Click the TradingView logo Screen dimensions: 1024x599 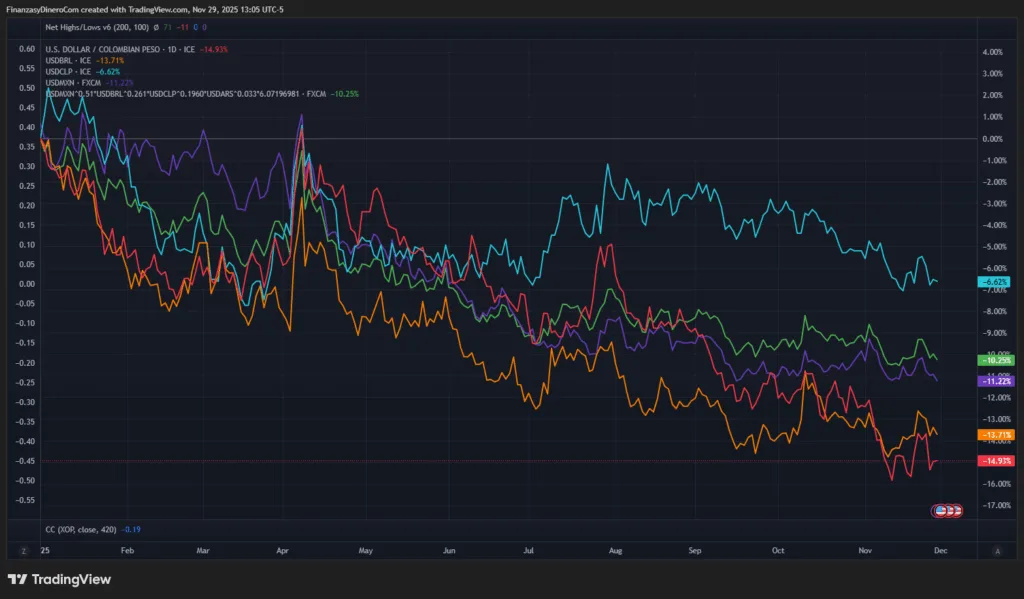click(59, 579)
